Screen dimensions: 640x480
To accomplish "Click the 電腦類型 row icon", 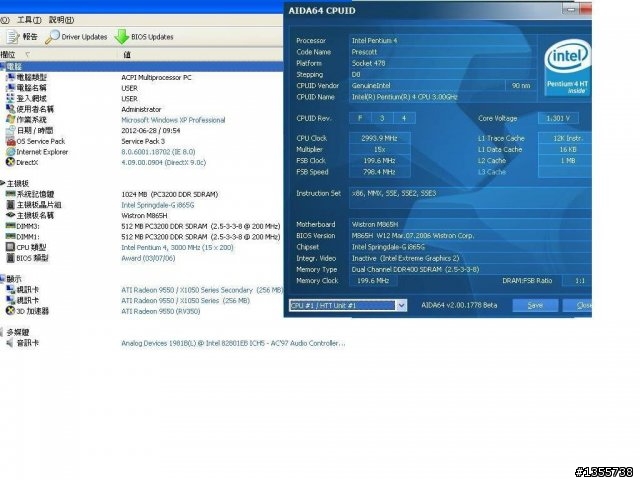I will tap(11, 77).
